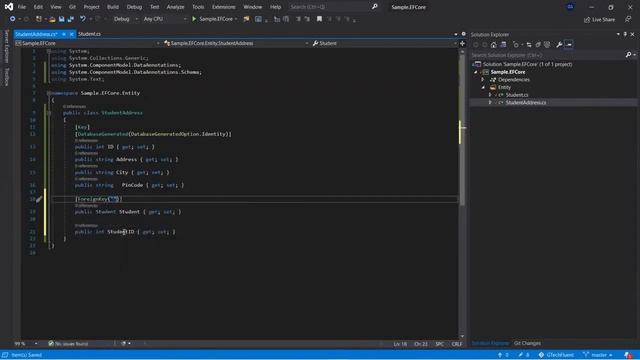Click Collapse All icon in Solution Explorer
The width and height of the screenshot is (640, 360).
(538, 44)
